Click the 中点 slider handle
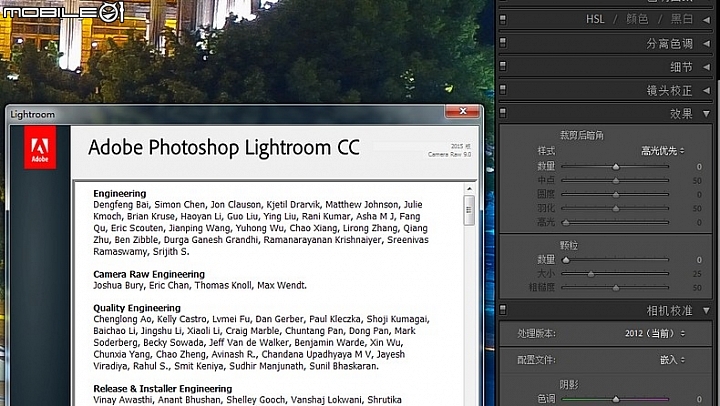 click(x=616, y=180)
